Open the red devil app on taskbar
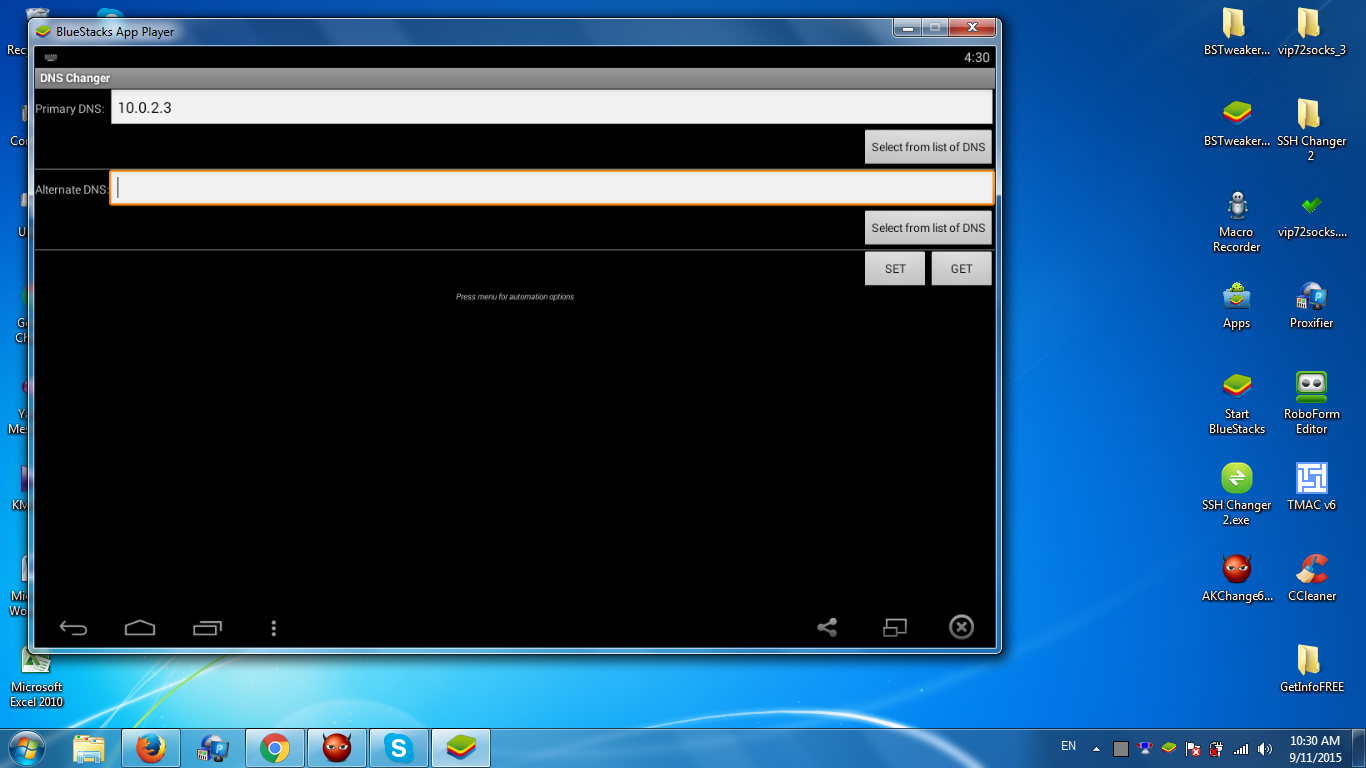This screenshot has width=1366, height=768. coord(336,747)
